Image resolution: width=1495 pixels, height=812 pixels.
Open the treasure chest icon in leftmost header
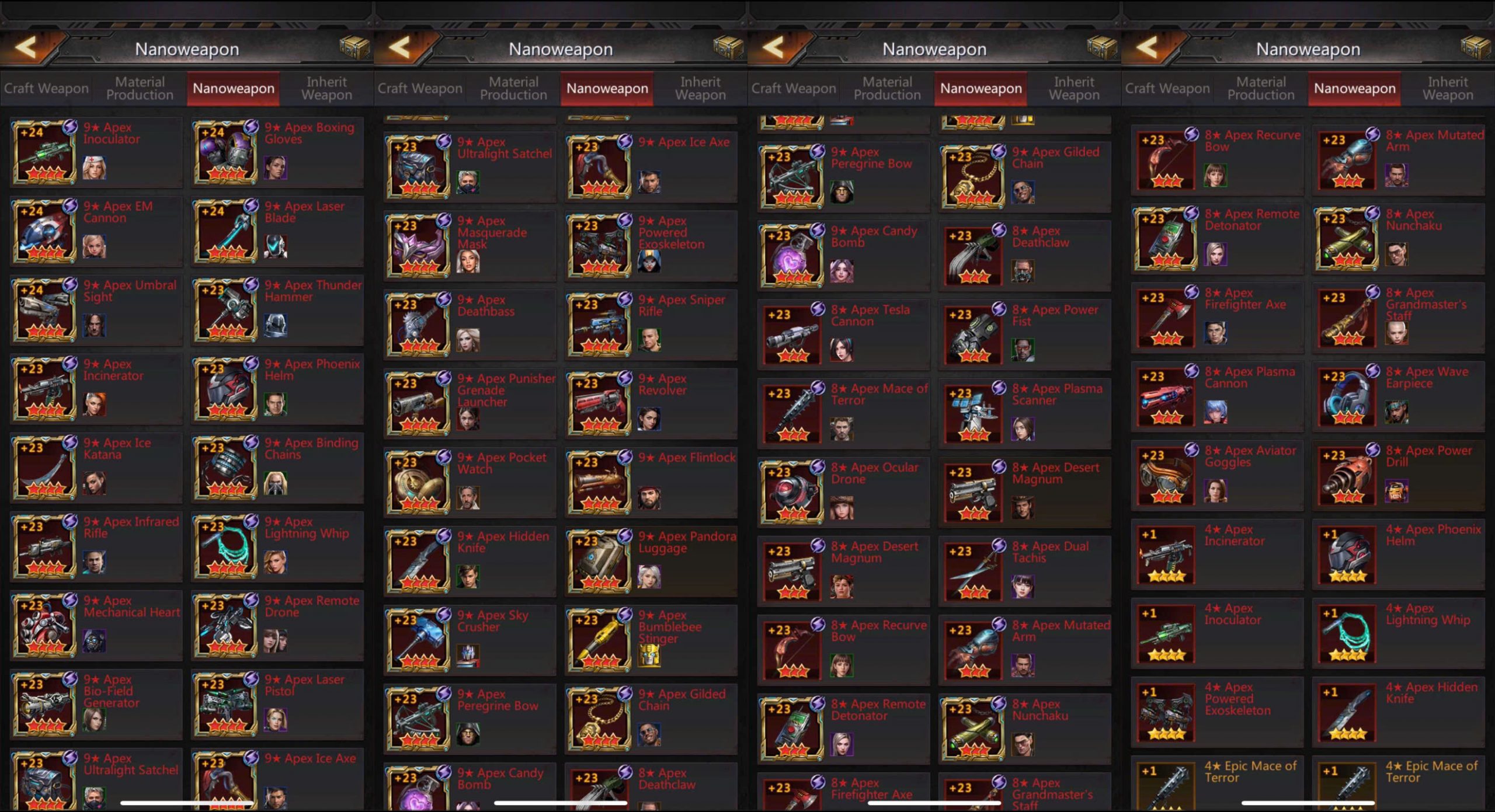354,48
